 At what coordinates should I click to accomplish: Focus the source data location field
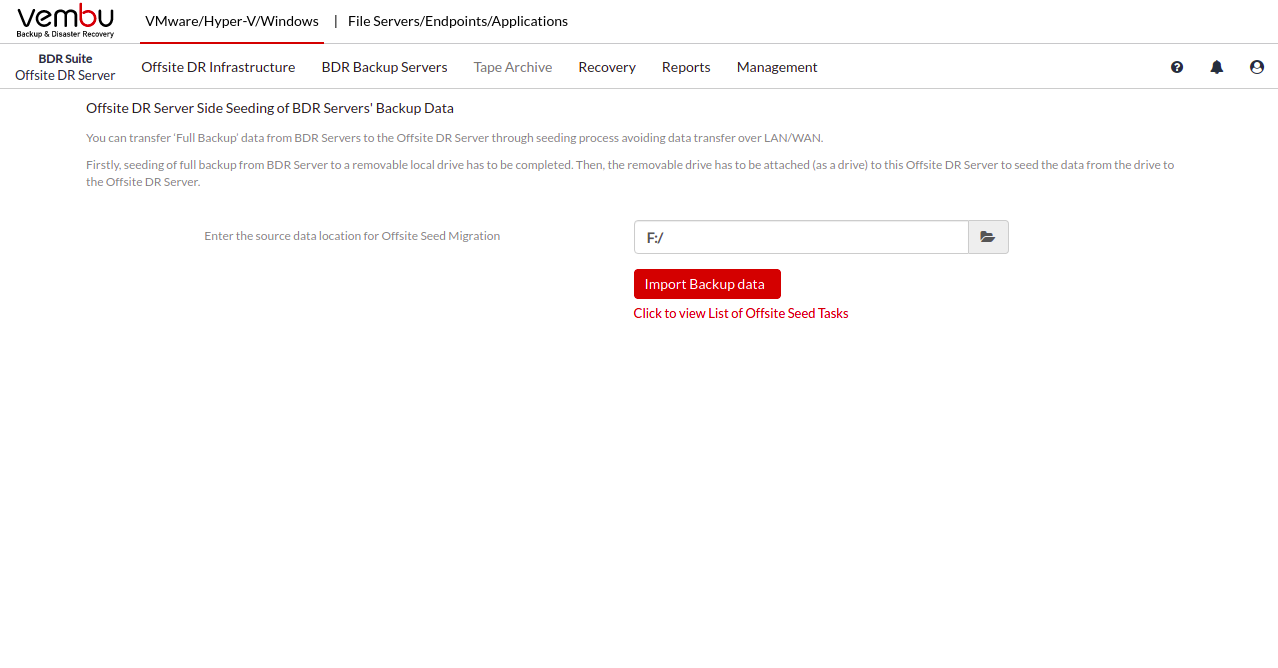801,237
